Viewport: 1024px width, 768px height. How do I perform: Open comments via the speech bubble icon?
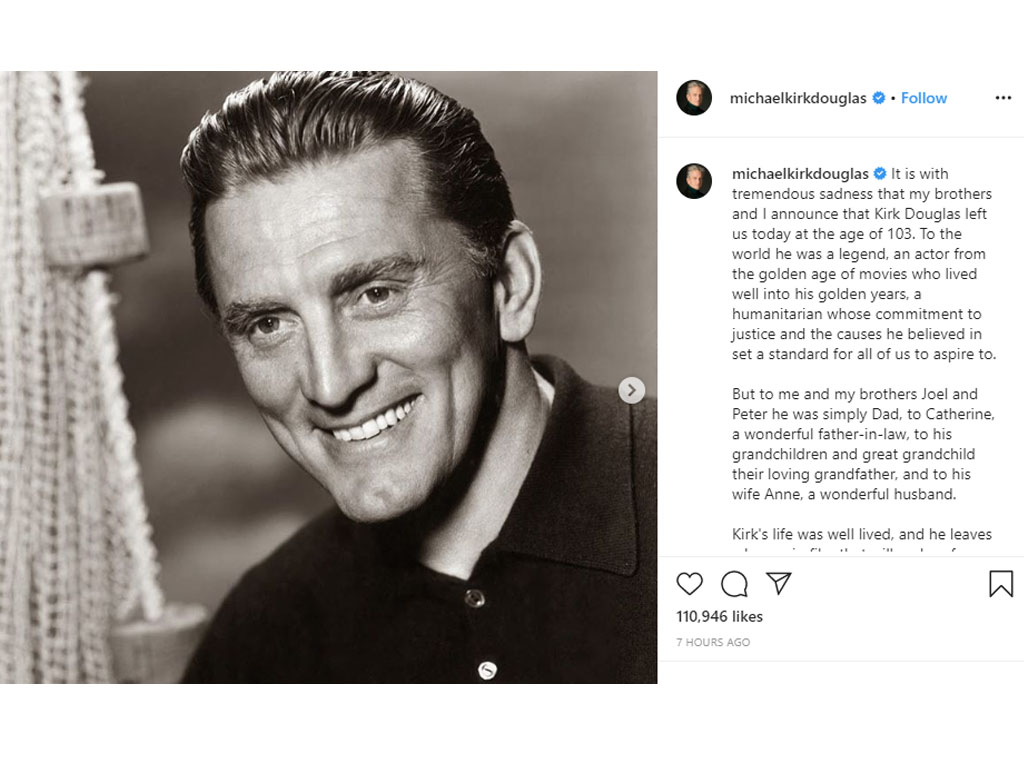[x=734, y=584]
